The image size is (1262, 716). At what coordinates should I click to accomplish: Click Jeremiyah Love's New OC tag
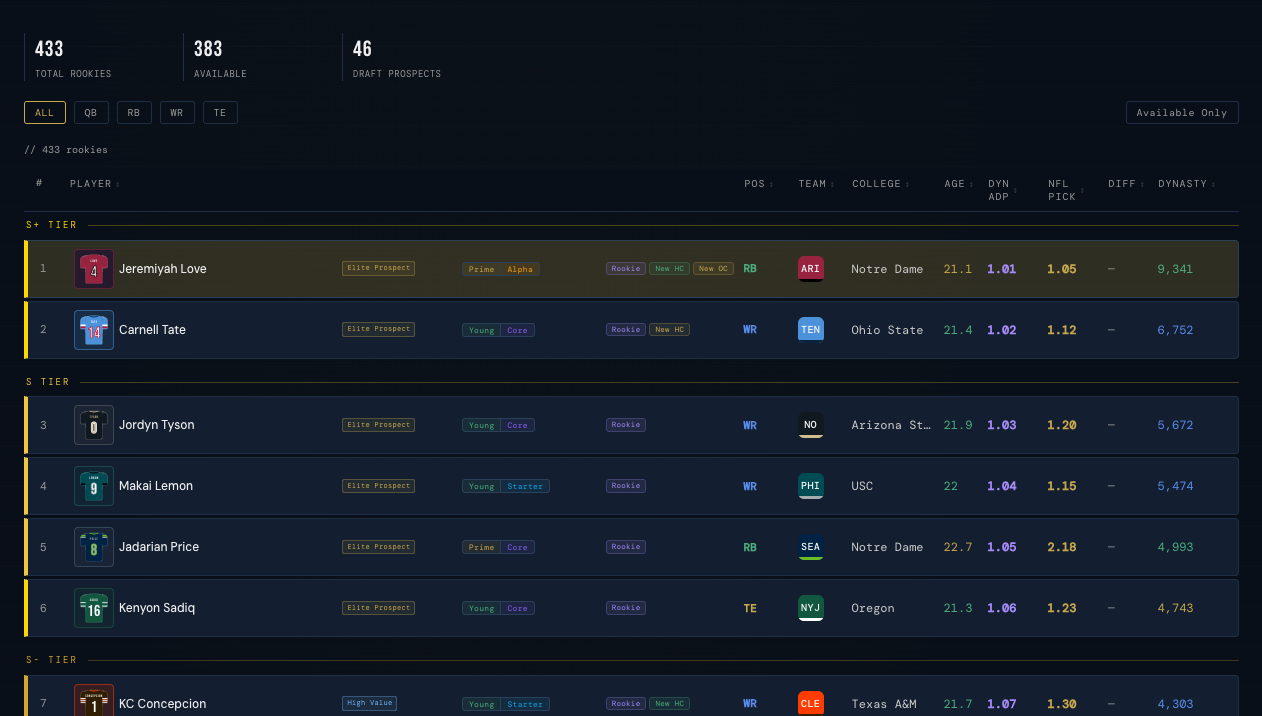tap(714, 269)
